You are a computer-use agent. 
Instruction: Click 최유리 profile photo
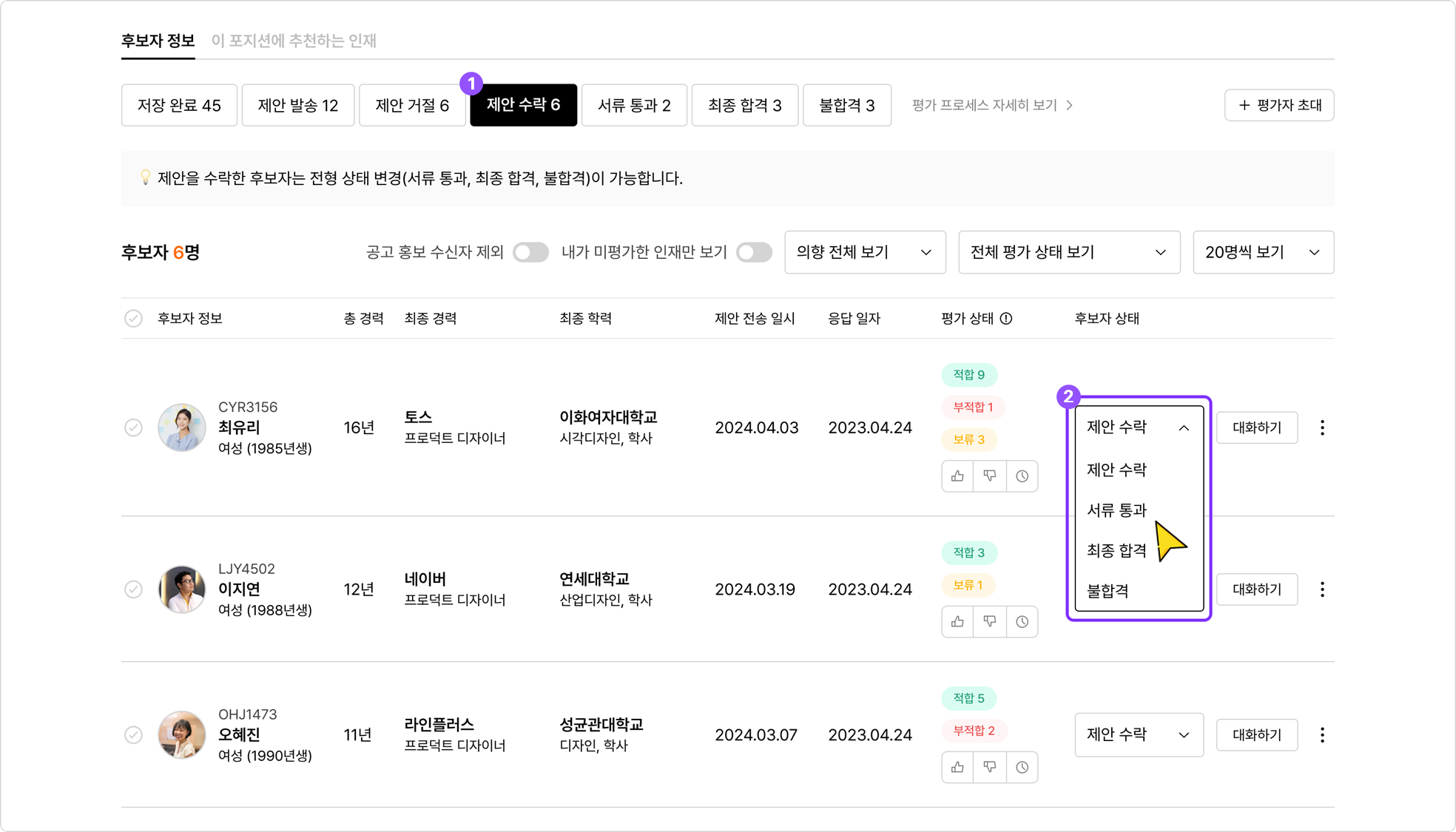coord(181,427)
